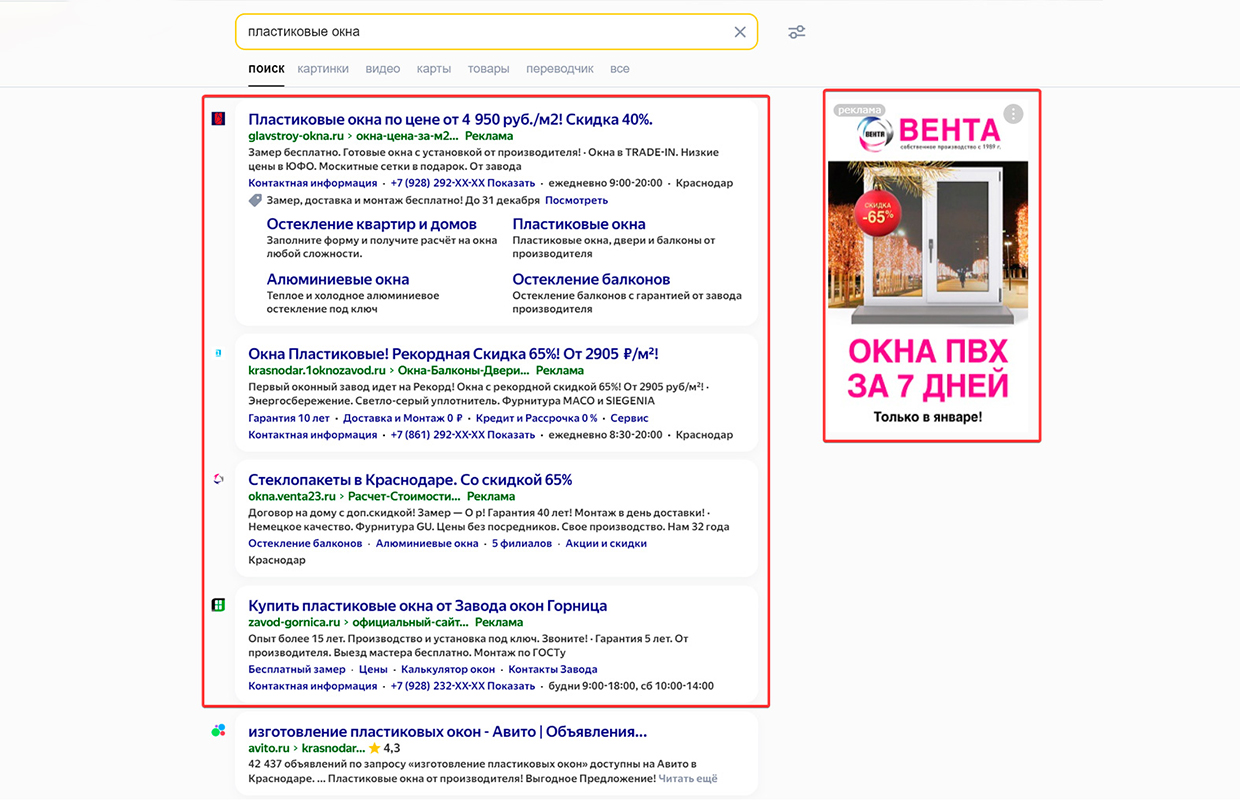The height and width of the screenshot is (800, 1240).
Task: Switch to the товары tab
Action: [488, 69]
